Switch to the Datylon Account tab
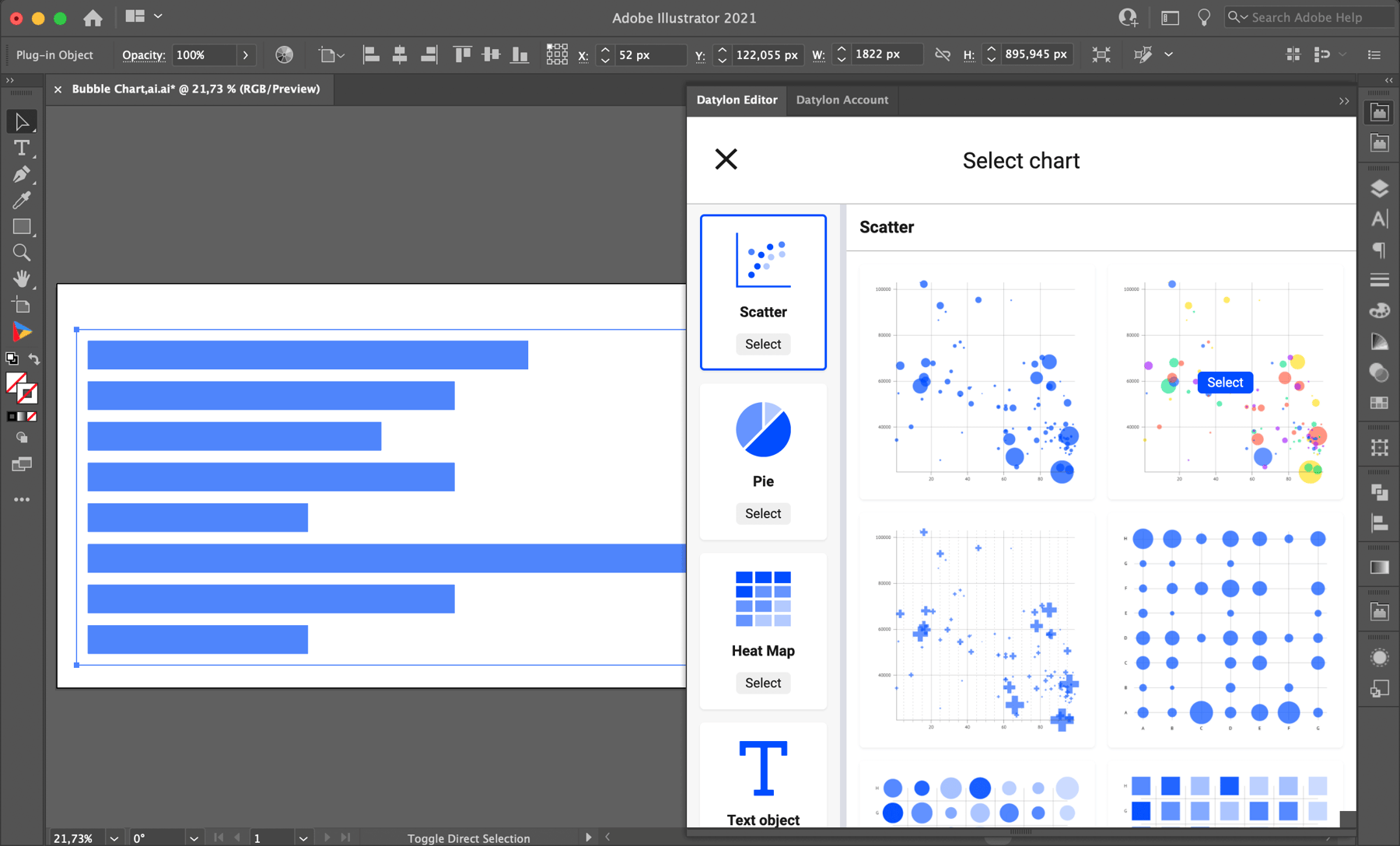 coord(842,100)
